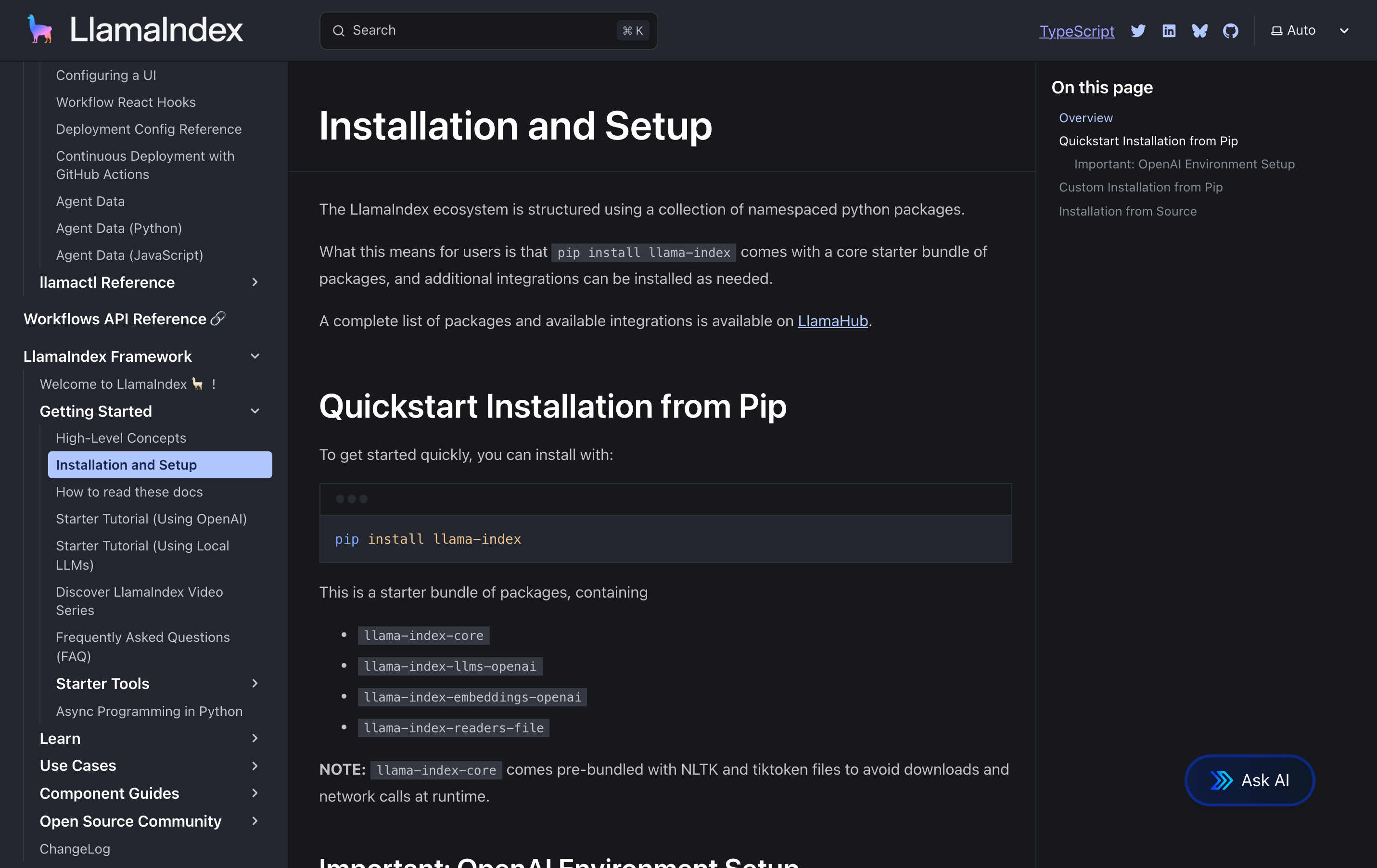Open the GitHub repository icon
The width and height of the screenshot is (1377, 868).
click(1231, 30)
